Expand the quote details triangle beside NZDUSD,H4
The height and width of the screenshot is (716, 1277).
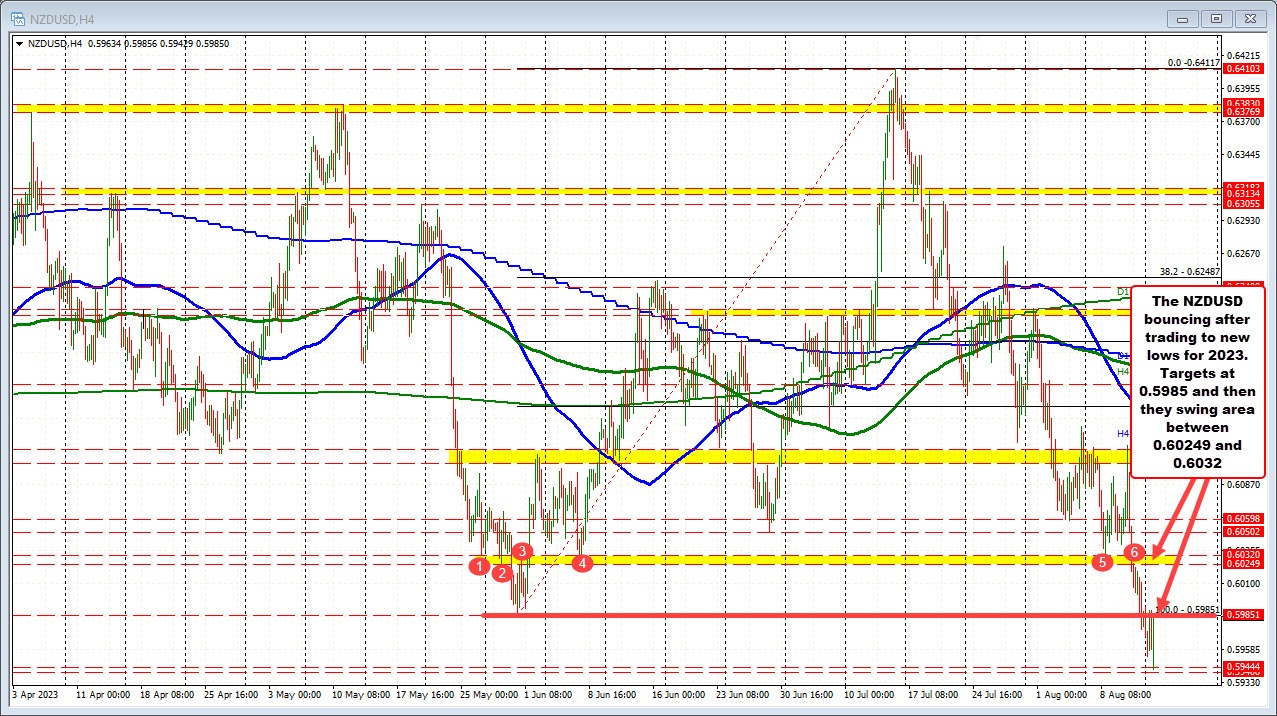18,44
